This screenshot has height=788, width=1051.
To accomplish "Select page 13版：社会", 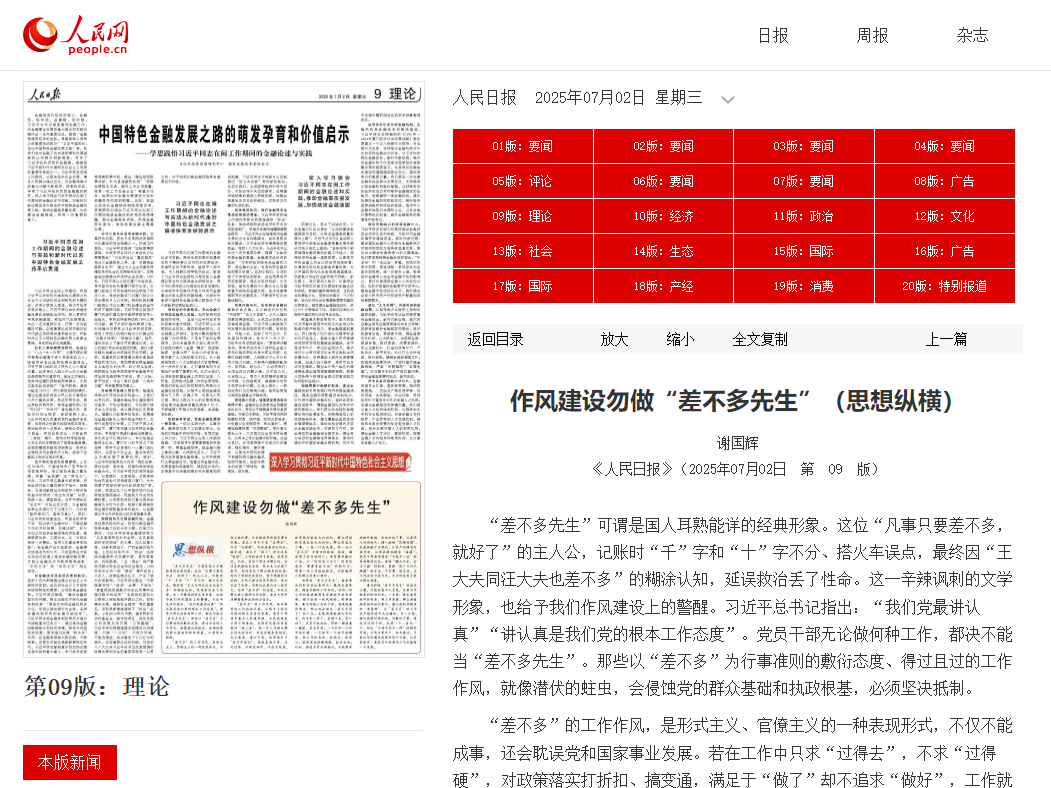I will pyautogui.click(x=523, y=251).
